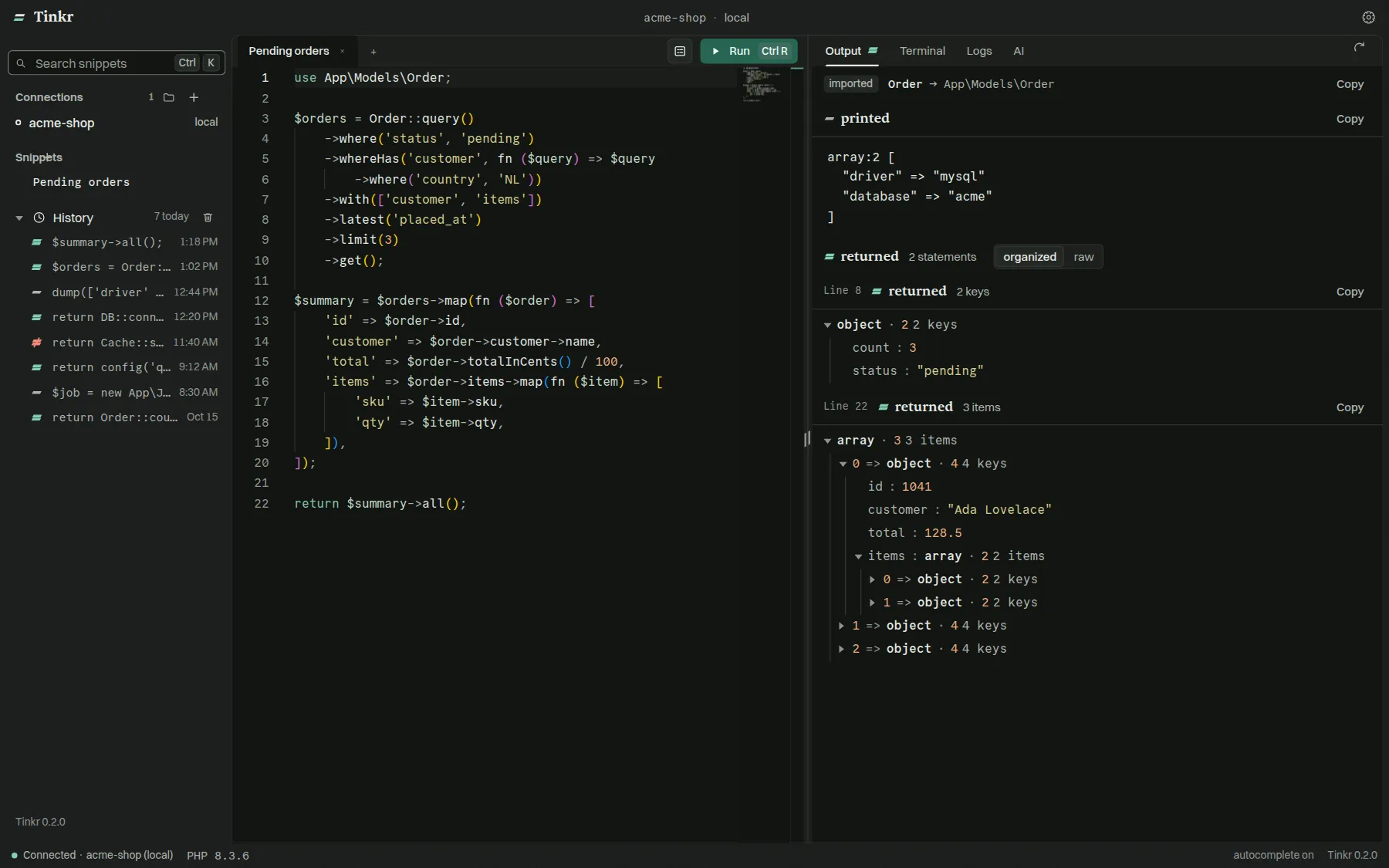The height and width of the screenshot is (868, 1389).
Task: Run the snippet with Run button
Action: click(749, 51)
